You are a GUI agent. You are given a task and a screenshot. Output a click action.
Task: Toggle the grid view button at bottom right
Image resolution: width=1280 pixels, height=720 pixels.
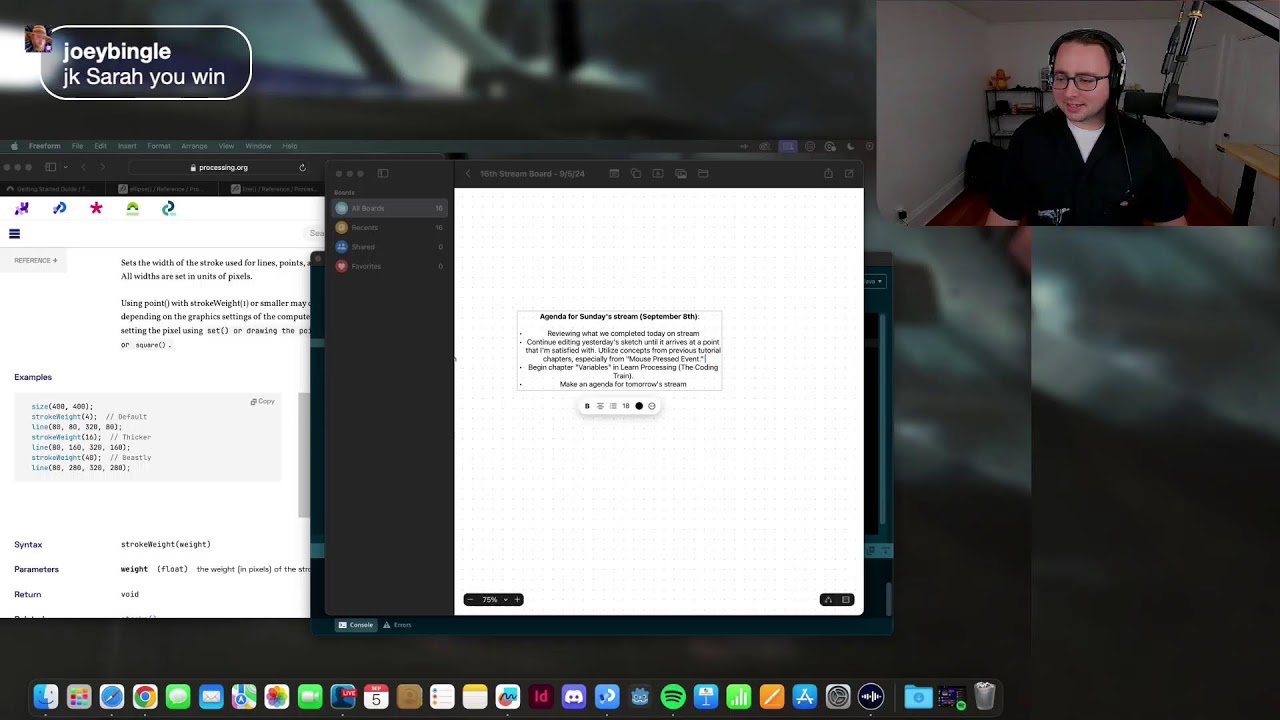tap(846, 600)
